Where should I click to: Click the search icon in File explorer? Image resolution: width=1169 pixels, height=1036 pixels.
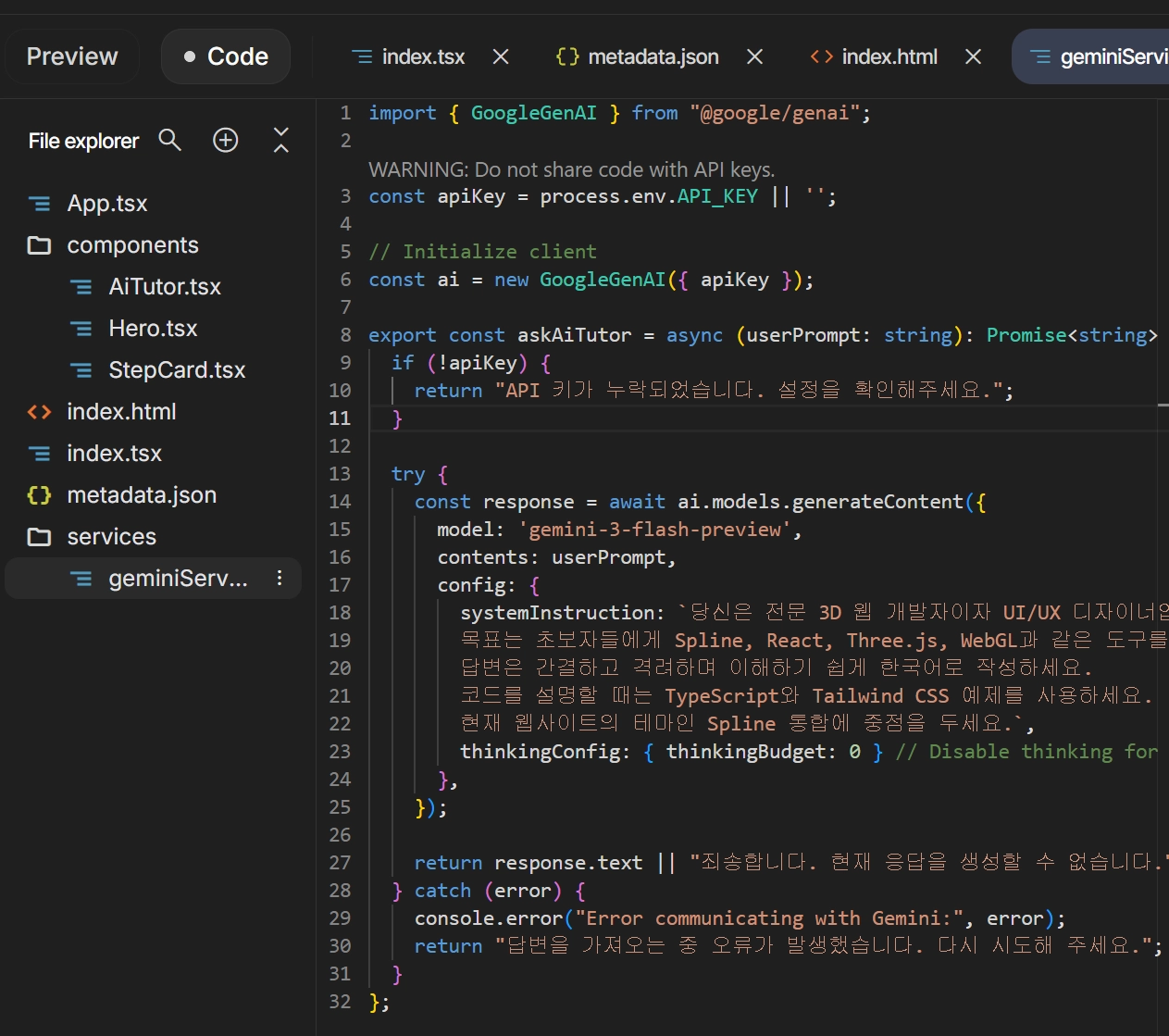pyautogui.click(x=169, y=140)
